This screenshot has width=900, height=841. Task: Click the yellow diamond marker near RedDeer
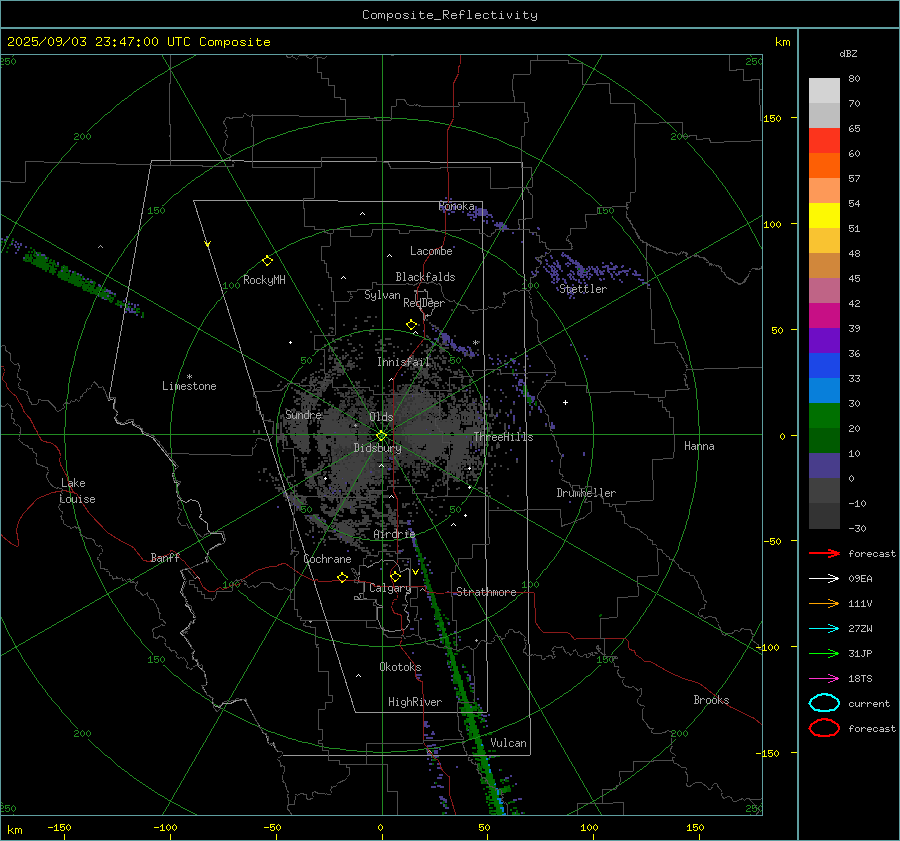[411, 324]
